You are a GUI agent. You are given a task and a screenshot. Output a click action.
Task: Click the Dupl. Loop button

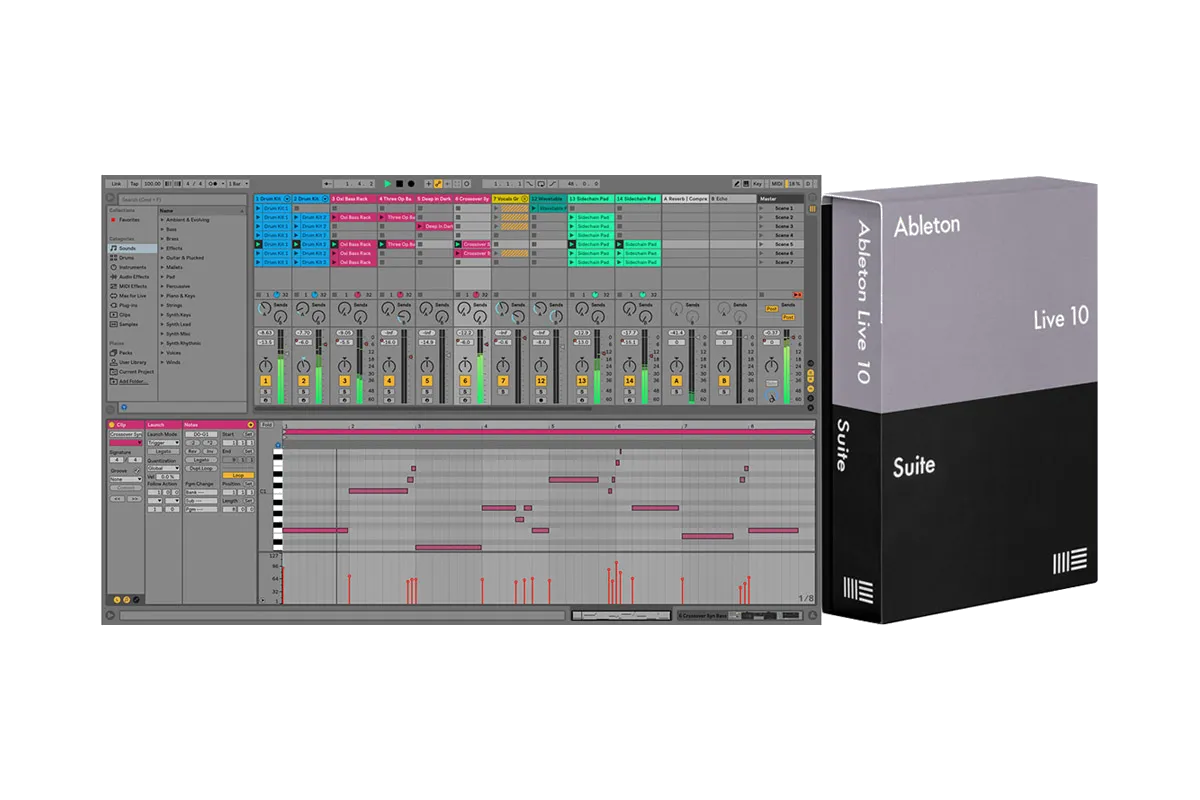(x=201, y=467)
